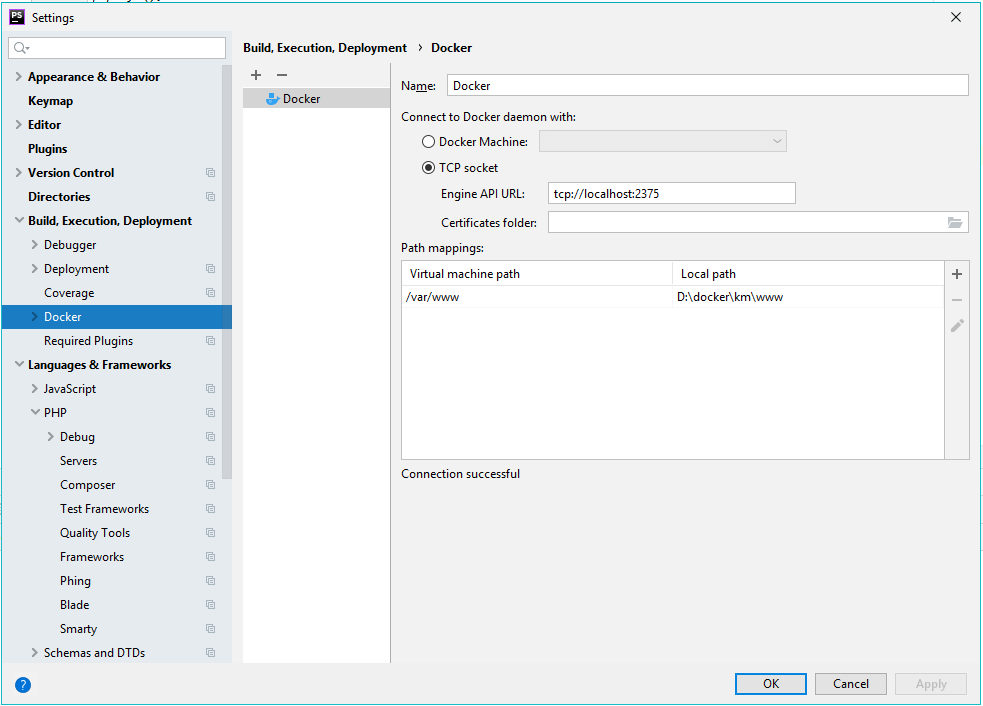The image size is (983, 706).
Task: Click the add path mapping plus icon
Action: [957, 274]
